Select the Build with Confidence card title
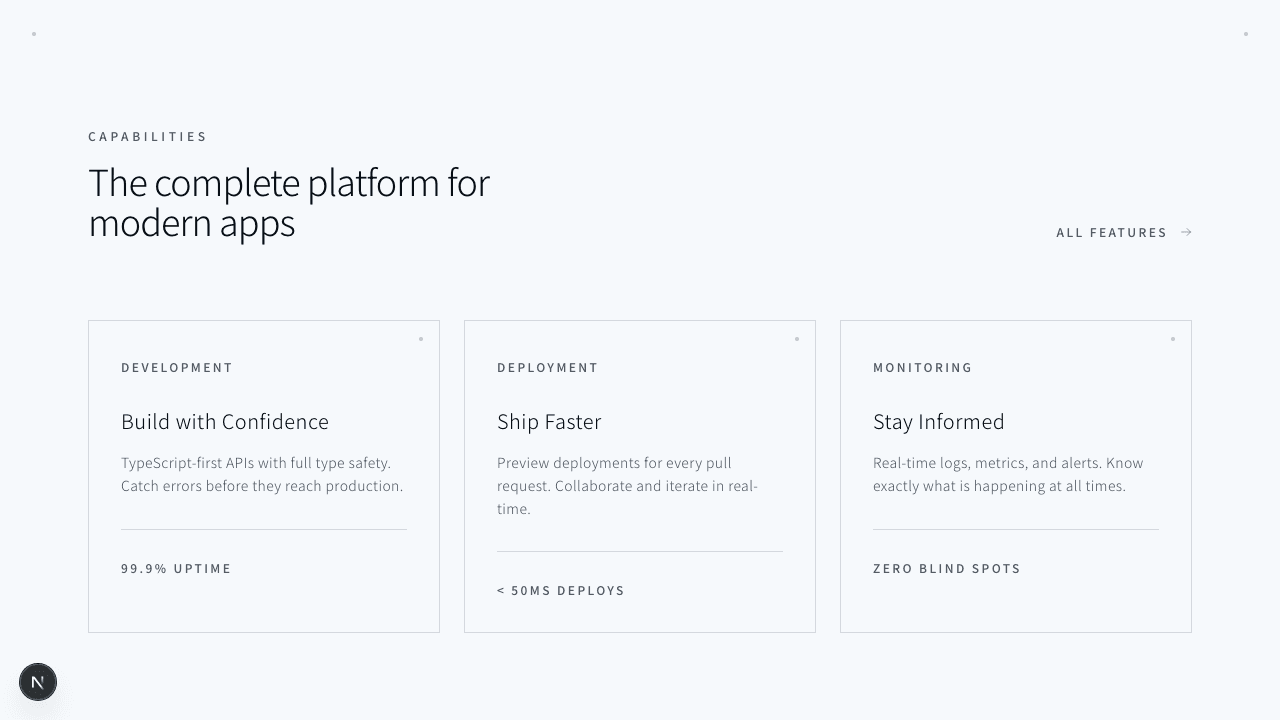The height and width of the screenshot is (720, 1280). [x=225, y=422]
